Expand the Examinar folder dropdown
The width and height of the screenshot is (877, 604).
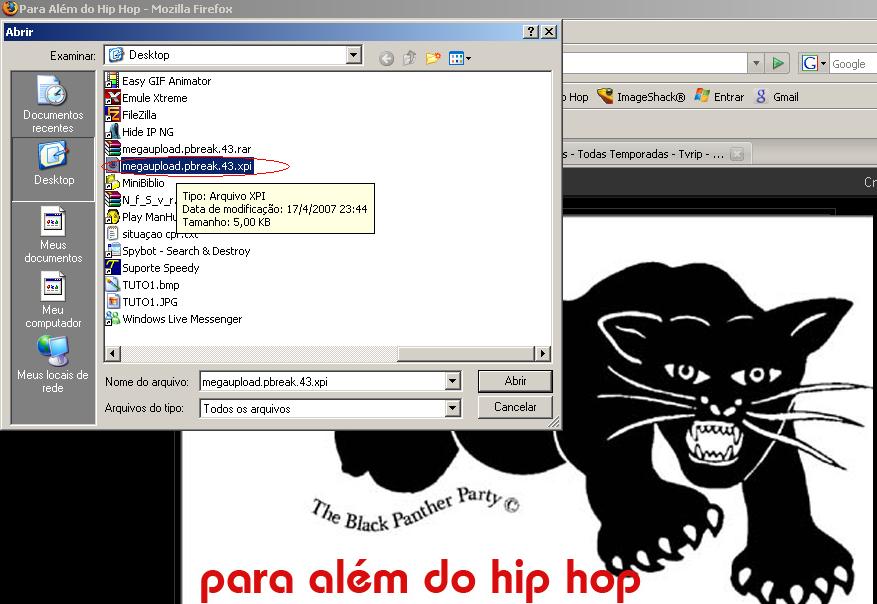pyautogui.click(x=353, y=55)
